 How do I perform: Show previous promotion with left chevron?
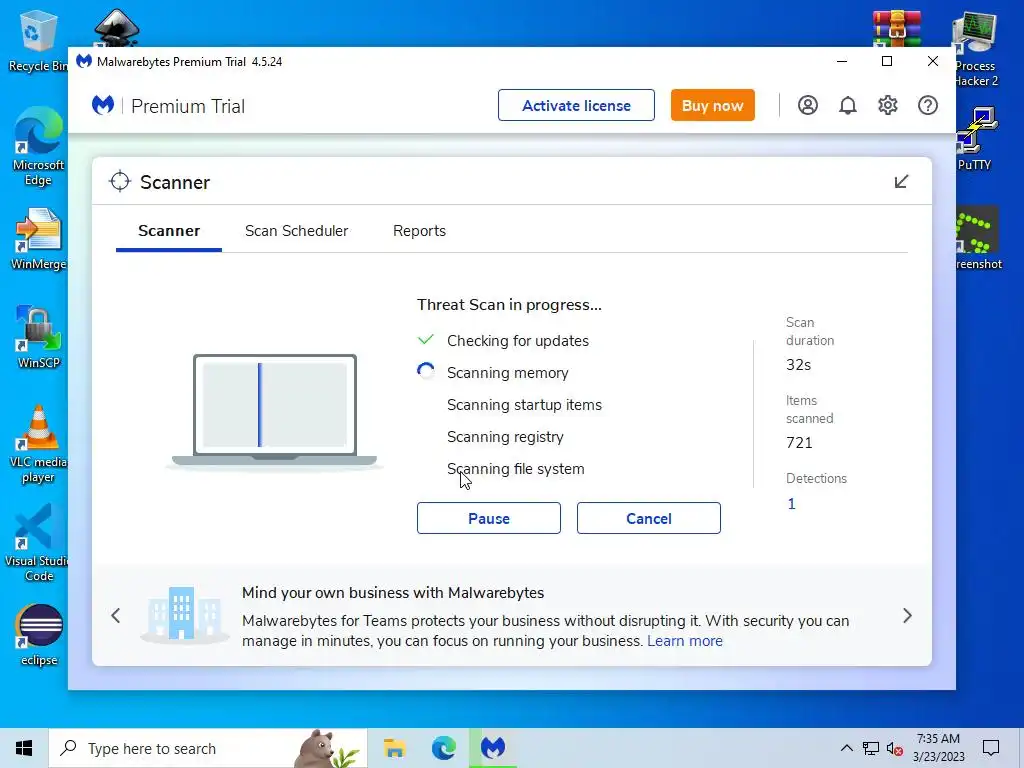coord(116,616)
